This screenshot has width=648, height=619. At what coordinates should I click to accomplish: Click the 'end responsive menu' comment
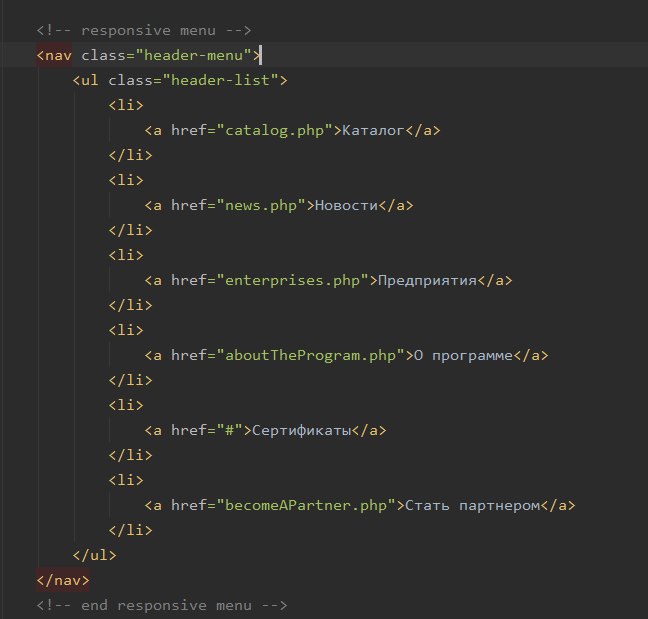[x=162, y=605]
